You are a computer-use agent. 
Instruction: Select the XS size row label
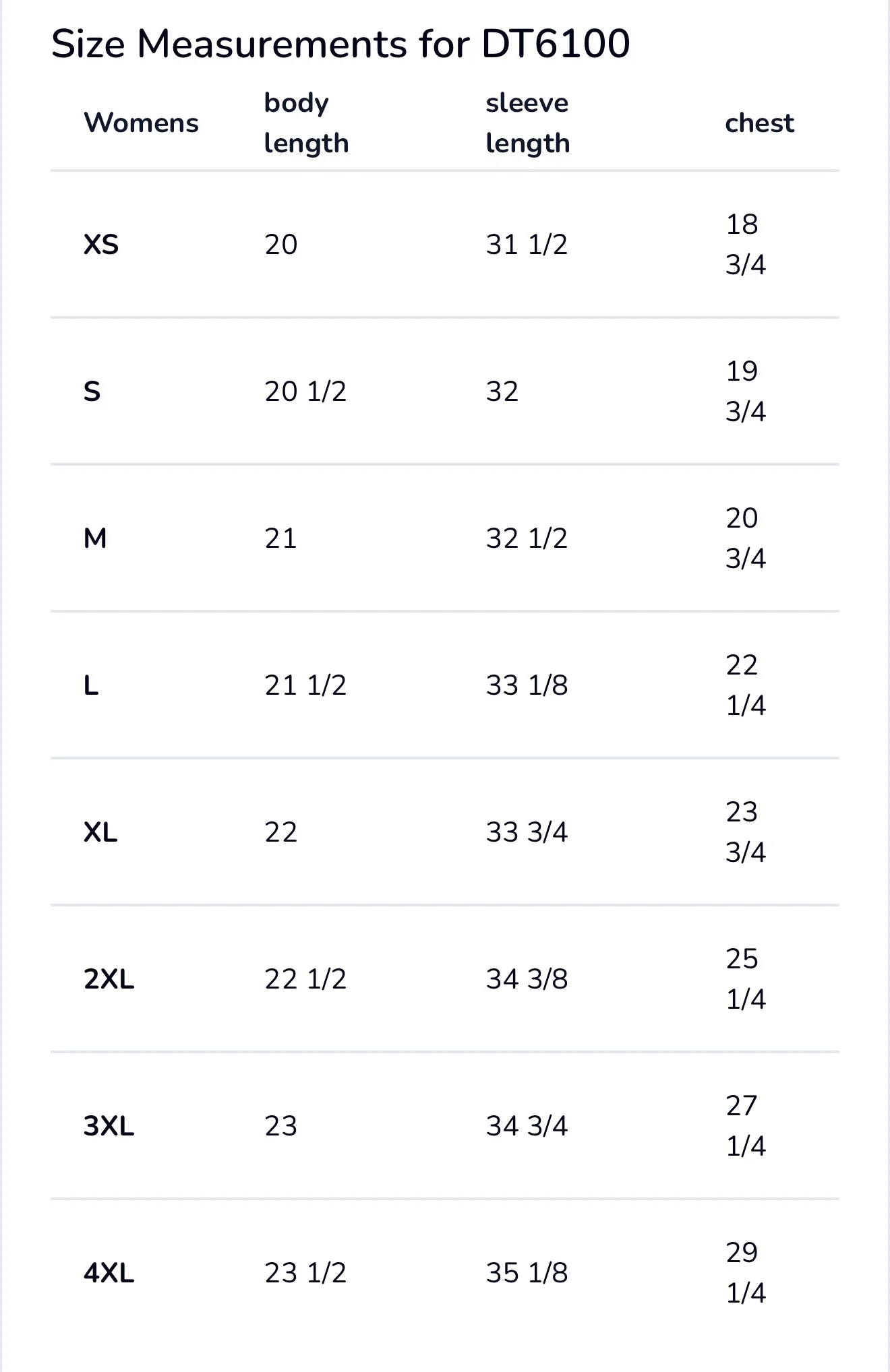tap(101, 245)
